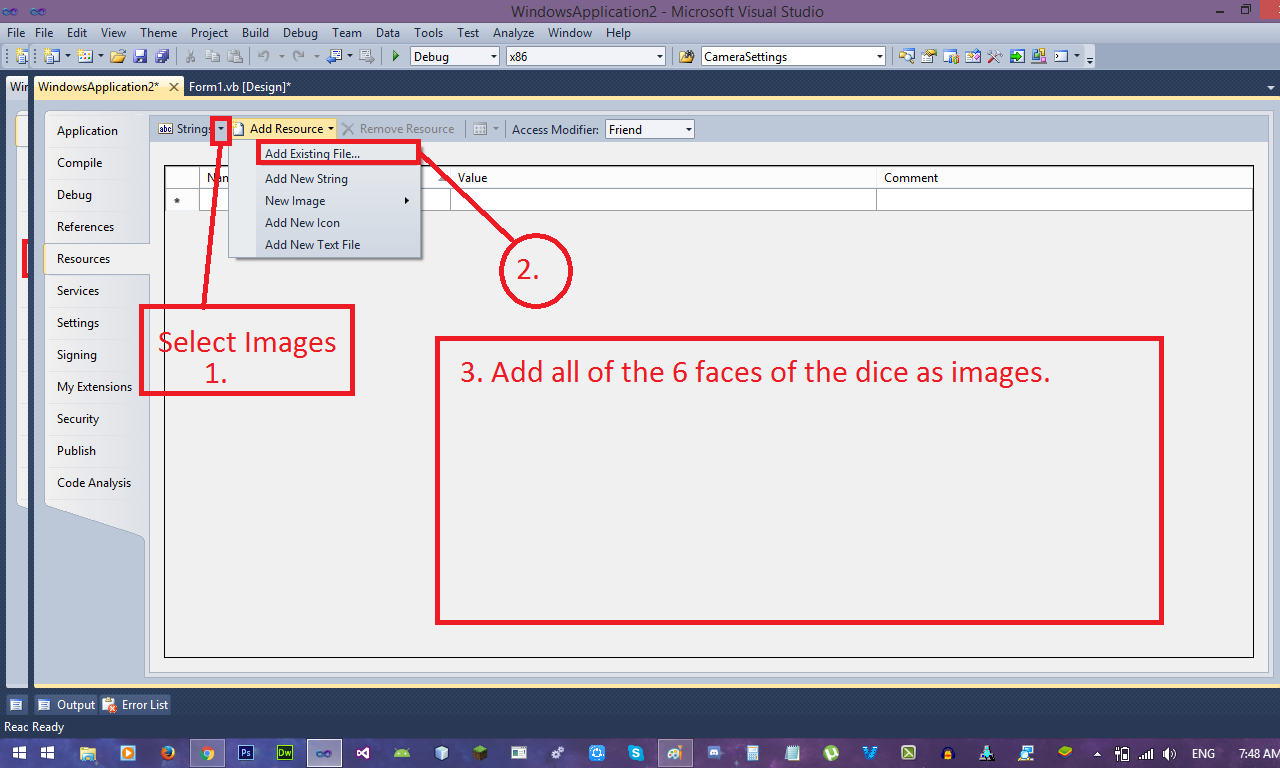The height and width of the screenshot is (768, 1280).
Task: Click the Save All toolbar icon
Action: 162,57
